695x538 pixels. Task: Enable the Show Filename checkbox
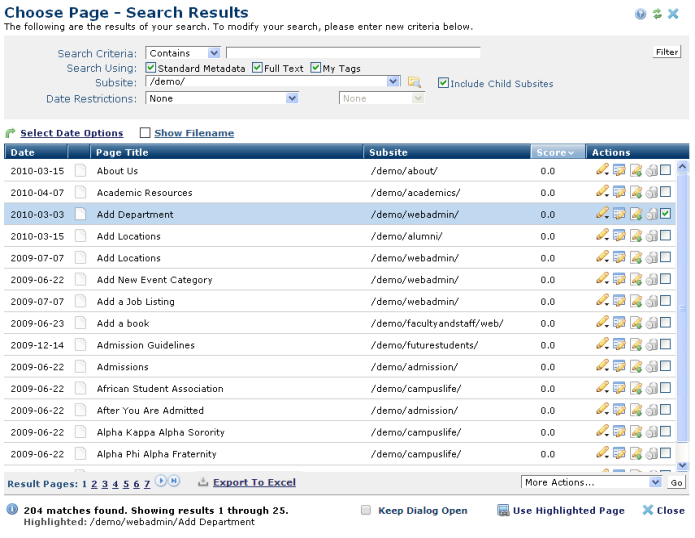(145, 133)
